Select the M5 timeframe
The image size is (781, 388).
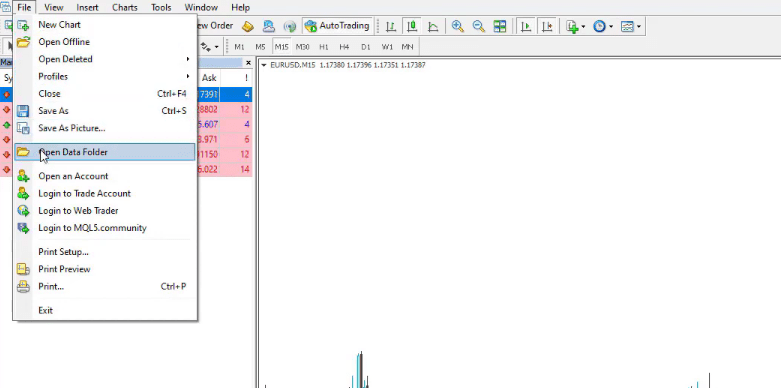point(260,47)
